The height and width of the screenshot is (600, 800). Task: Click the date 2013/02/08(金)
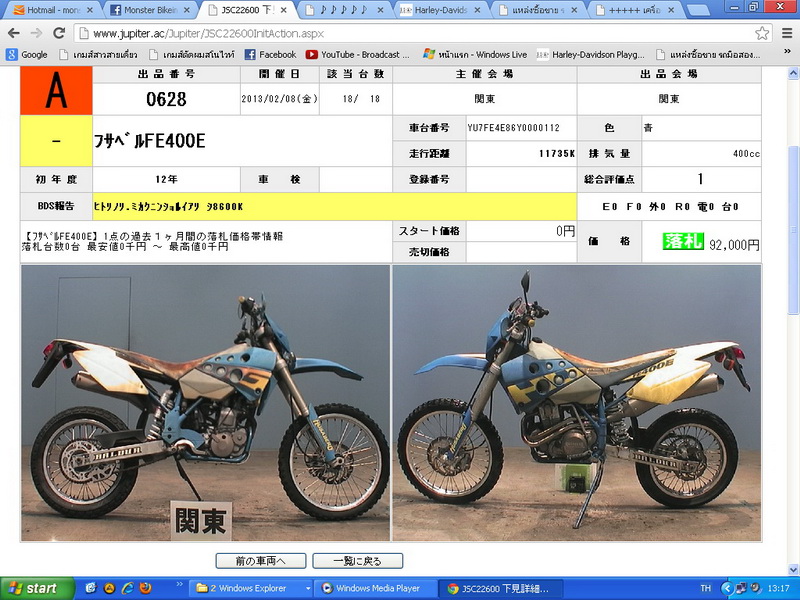click(280, 98)
